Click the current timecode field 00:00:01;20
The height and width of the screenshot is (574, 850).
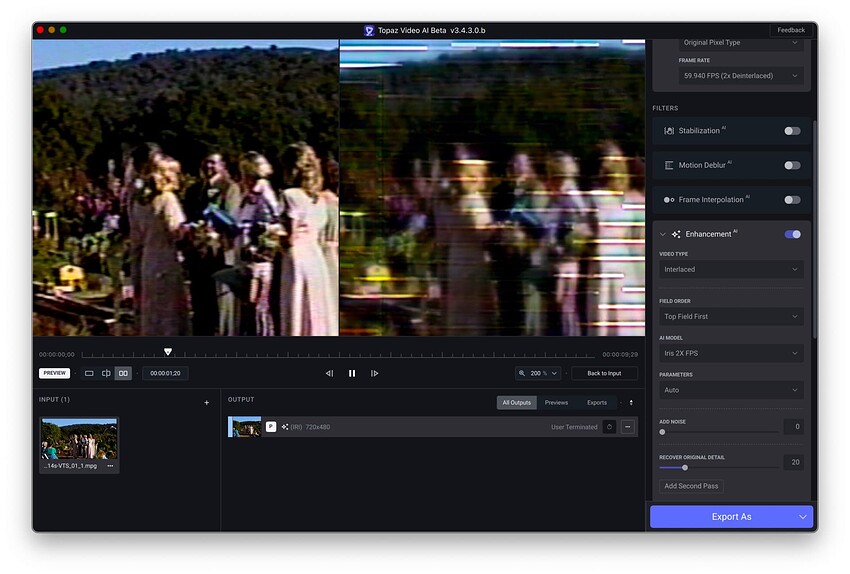(165, 373)
